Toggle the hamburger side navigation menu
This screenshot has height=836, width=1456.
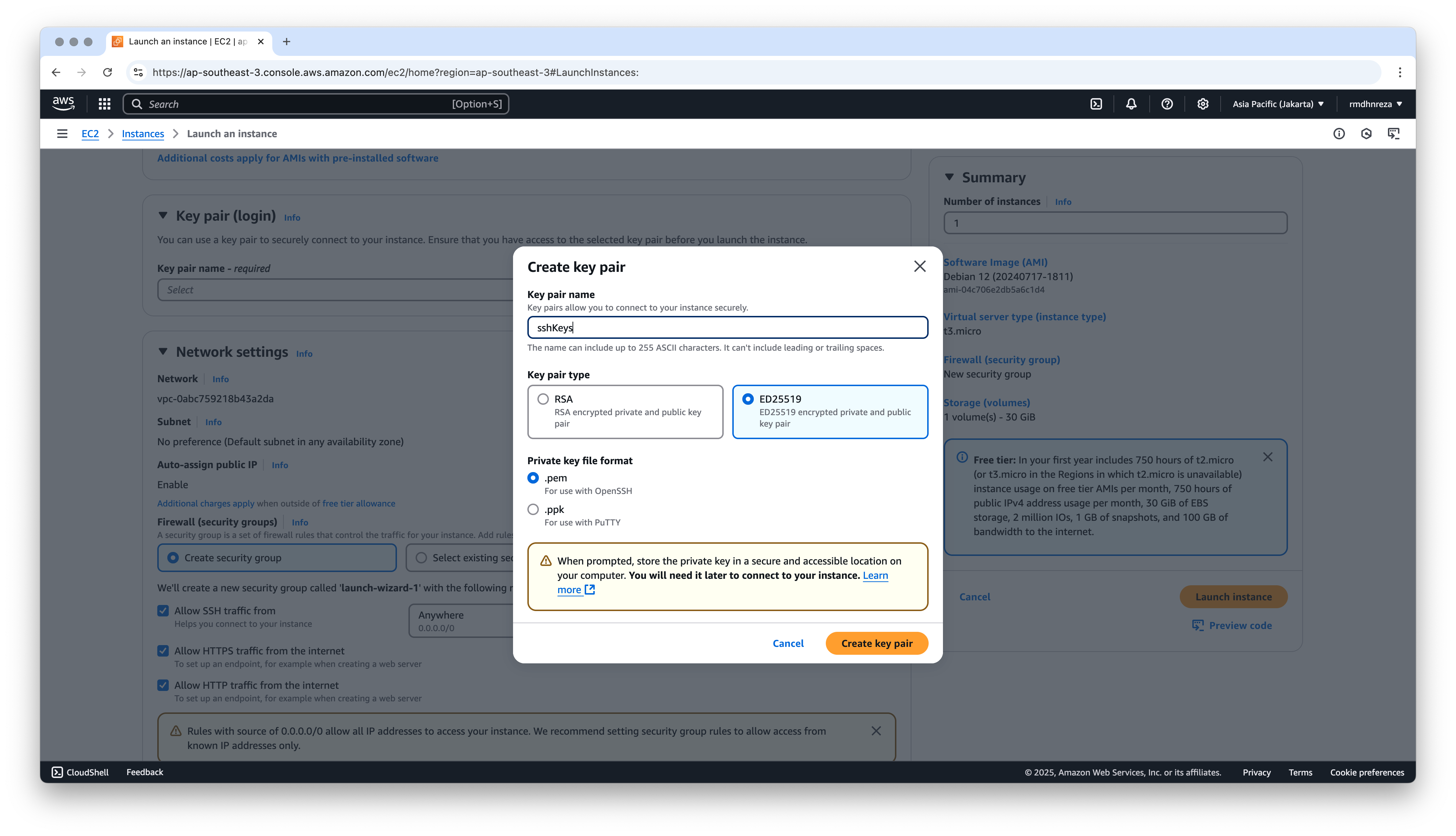point(62,134)
